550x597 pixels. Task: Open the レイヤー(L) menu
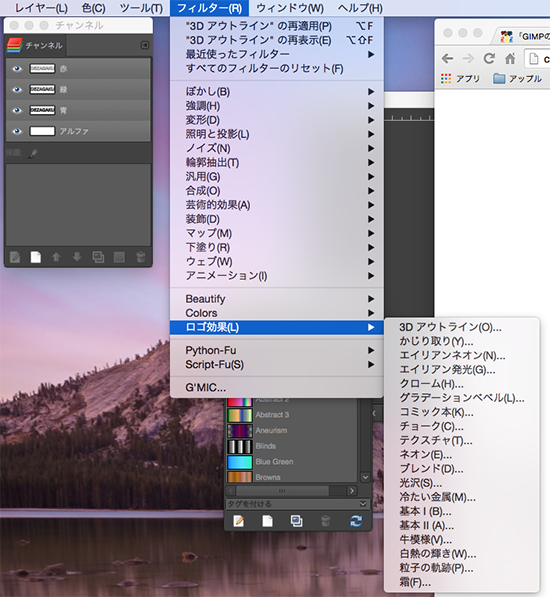point(41,8)
